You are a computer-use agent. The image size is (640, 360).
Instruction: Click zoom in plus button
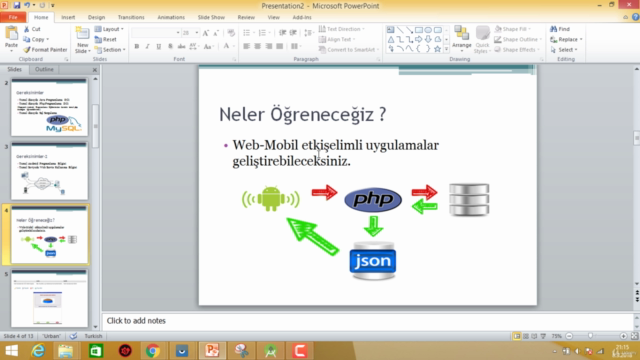pos(623,336)
